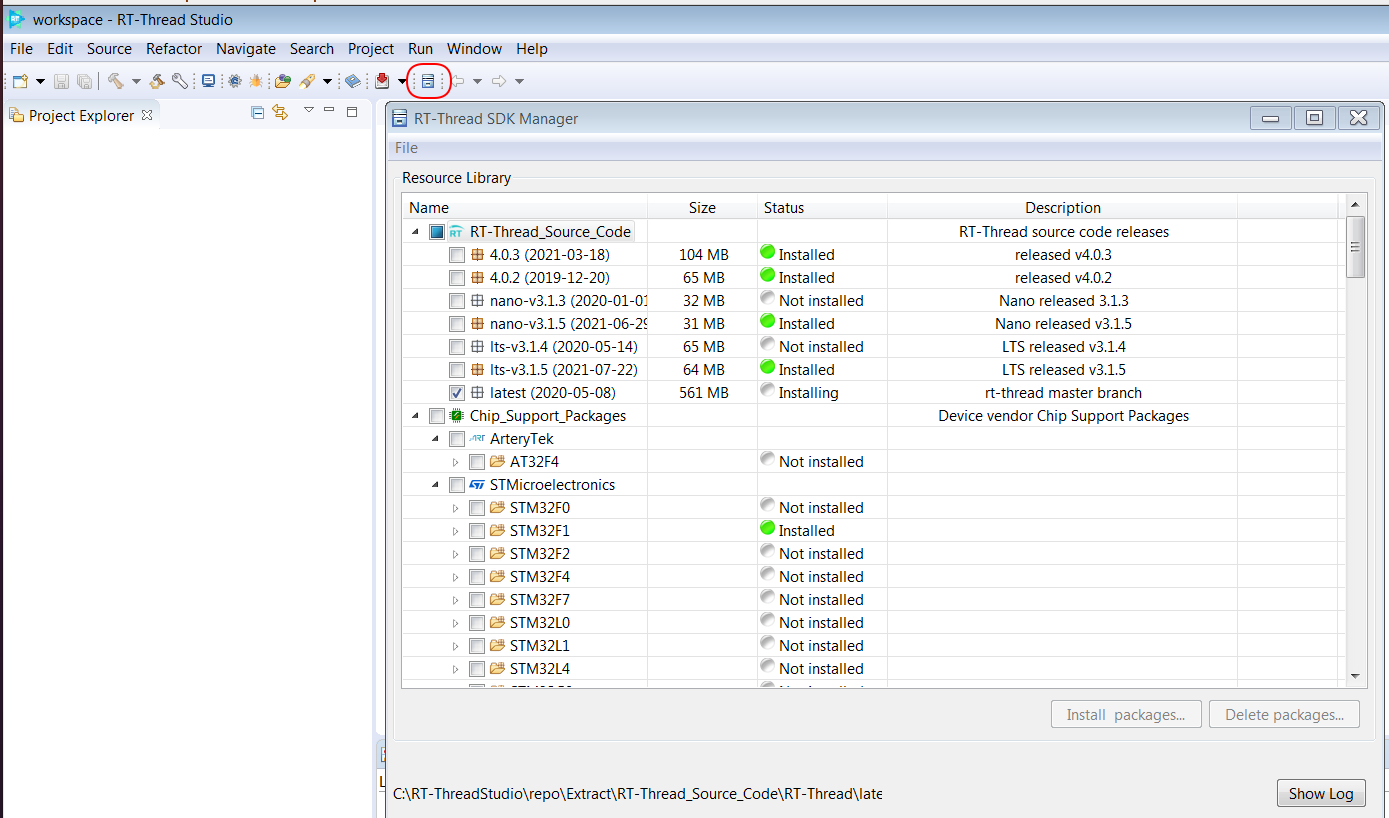
Task: Click RT-Thread Studio title bar logo
Action: (x=17, y=20)
